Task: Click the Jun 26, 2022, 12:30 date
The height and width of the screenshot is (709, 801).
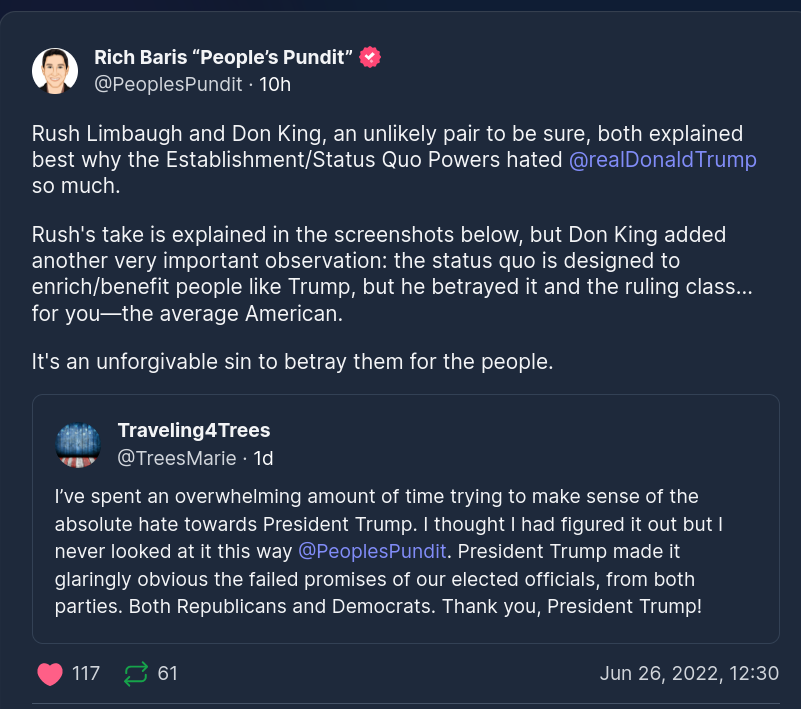Action: point(689,673)
